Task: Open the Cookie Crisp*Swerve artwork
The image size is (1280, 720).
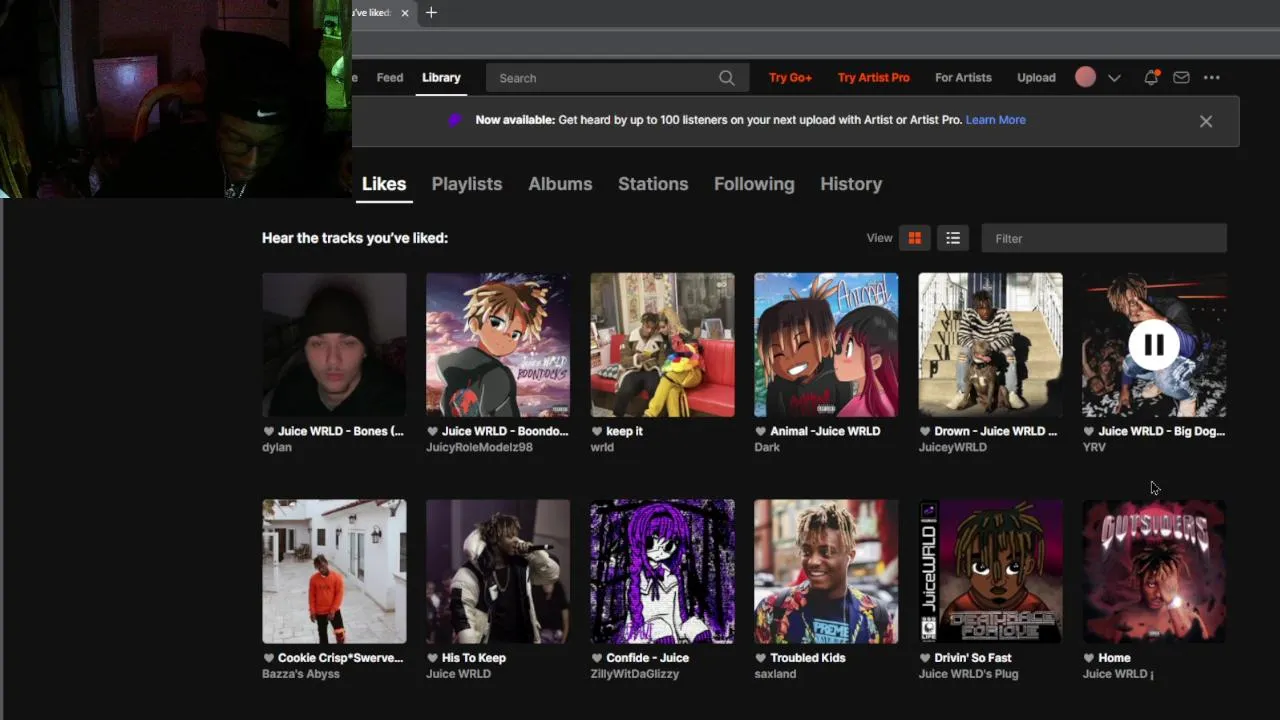Action: [334, 572]
